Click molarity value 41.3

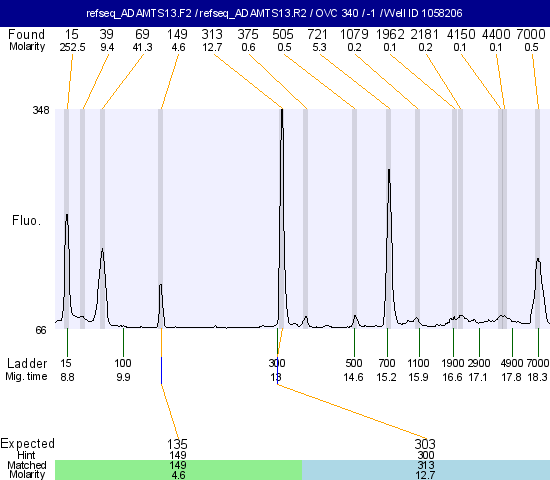pos(142,47)
